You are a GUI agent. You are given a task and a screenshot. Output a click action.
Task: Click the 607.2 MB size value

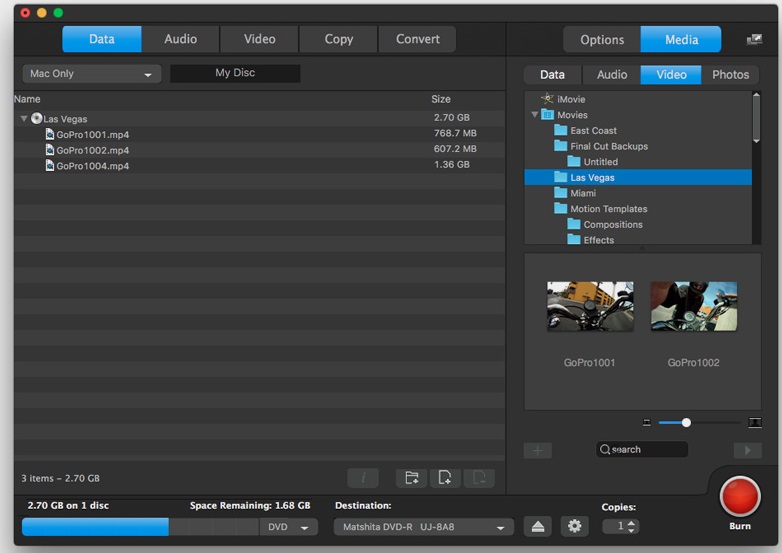(x=455, y=149)
